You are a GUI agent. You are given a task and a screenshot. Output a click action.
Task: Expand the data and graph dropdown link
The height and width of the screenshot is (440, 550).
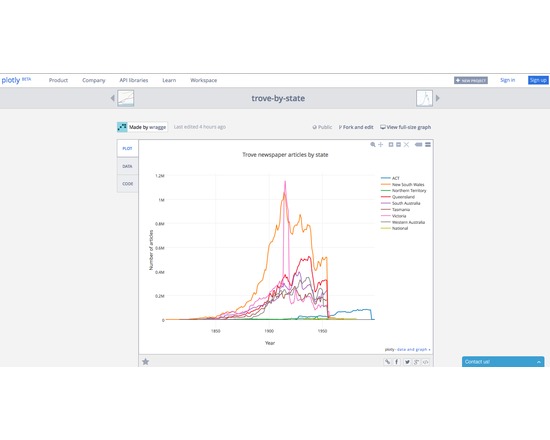[x=413, y=349]
